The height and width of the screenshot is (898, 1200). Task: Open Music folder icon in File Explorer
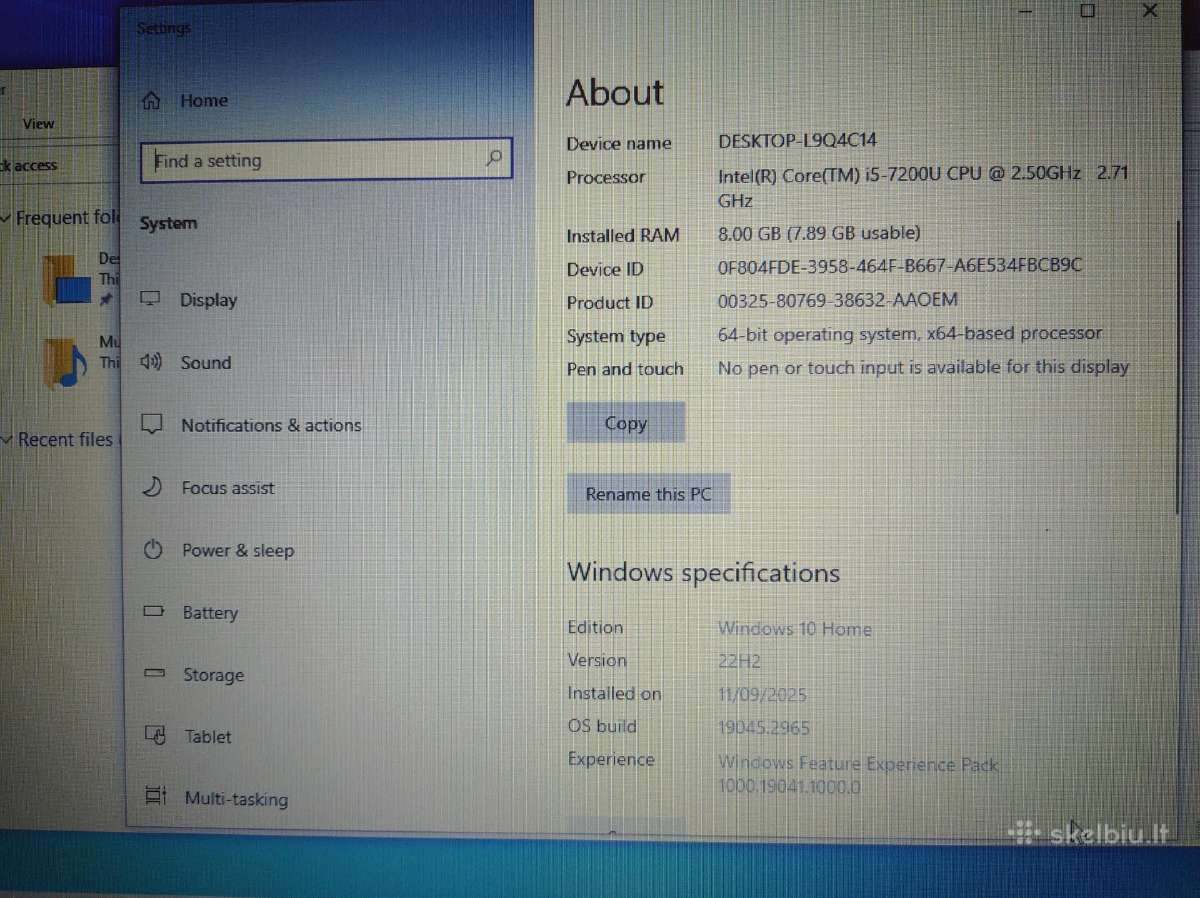(x=67, y=362)
